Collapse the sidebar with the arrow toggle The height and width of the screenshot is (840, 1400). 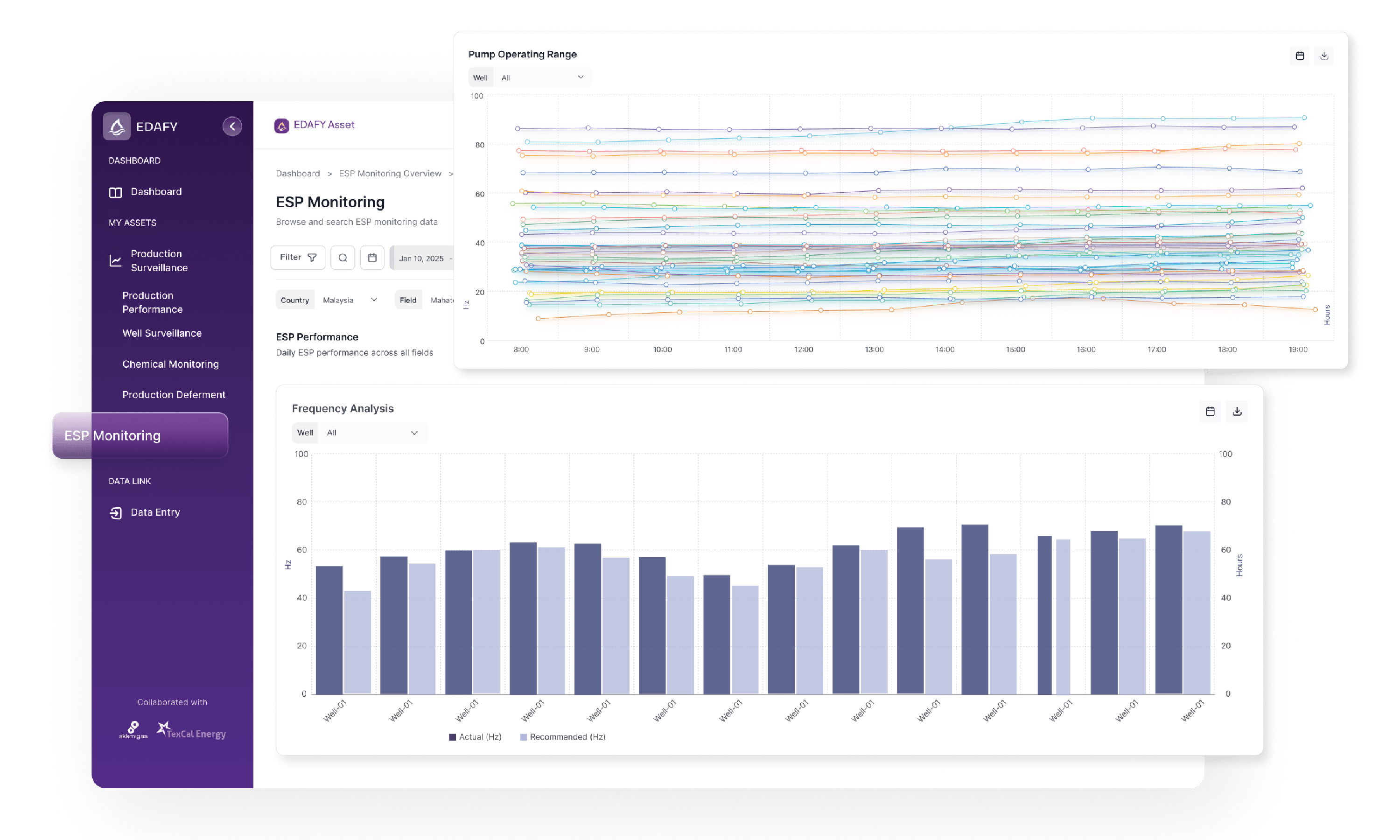232,126
